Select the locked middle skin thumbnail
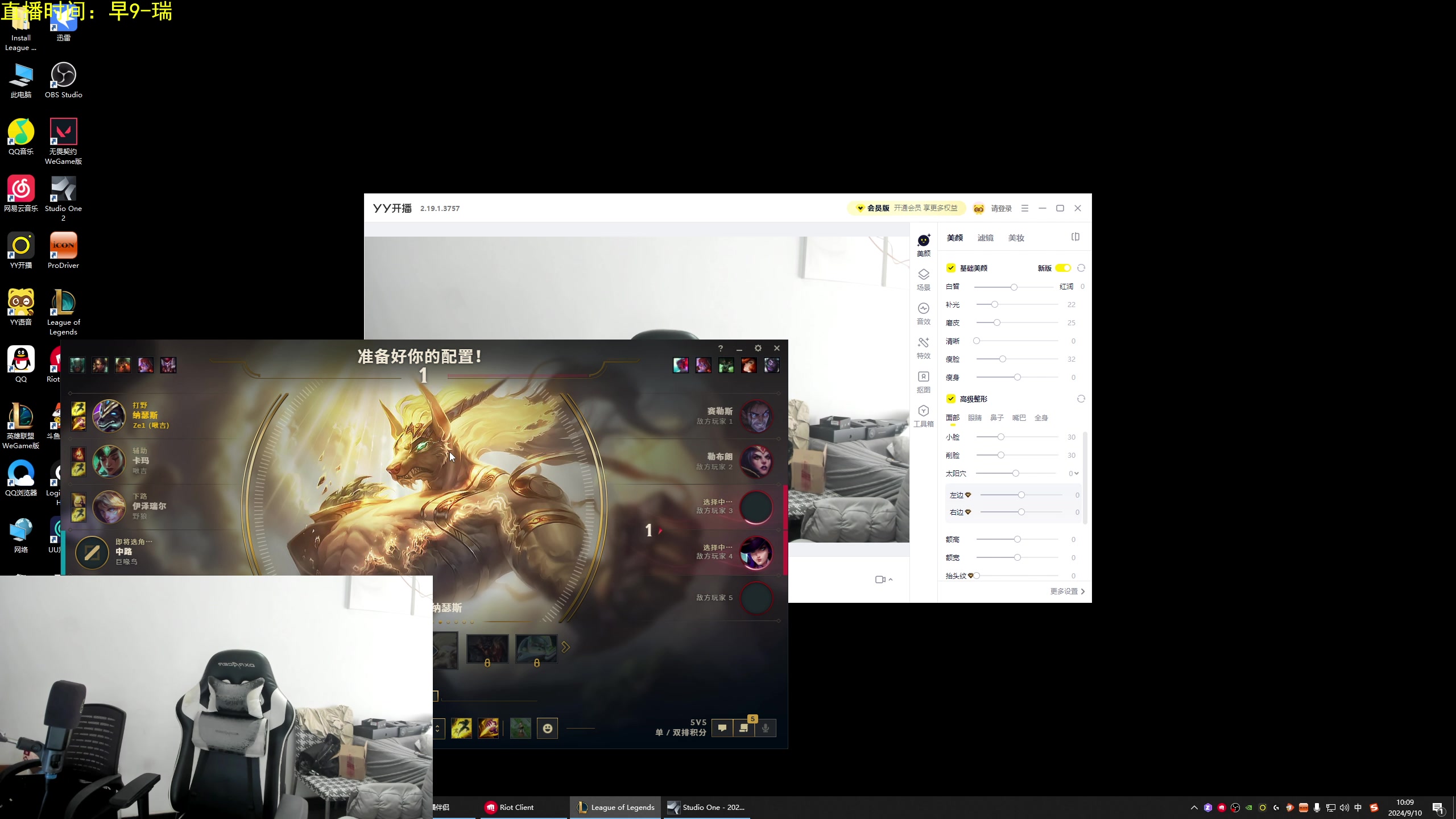The width and height of the screenshot is (1456, 819). [x=487, y=650]
